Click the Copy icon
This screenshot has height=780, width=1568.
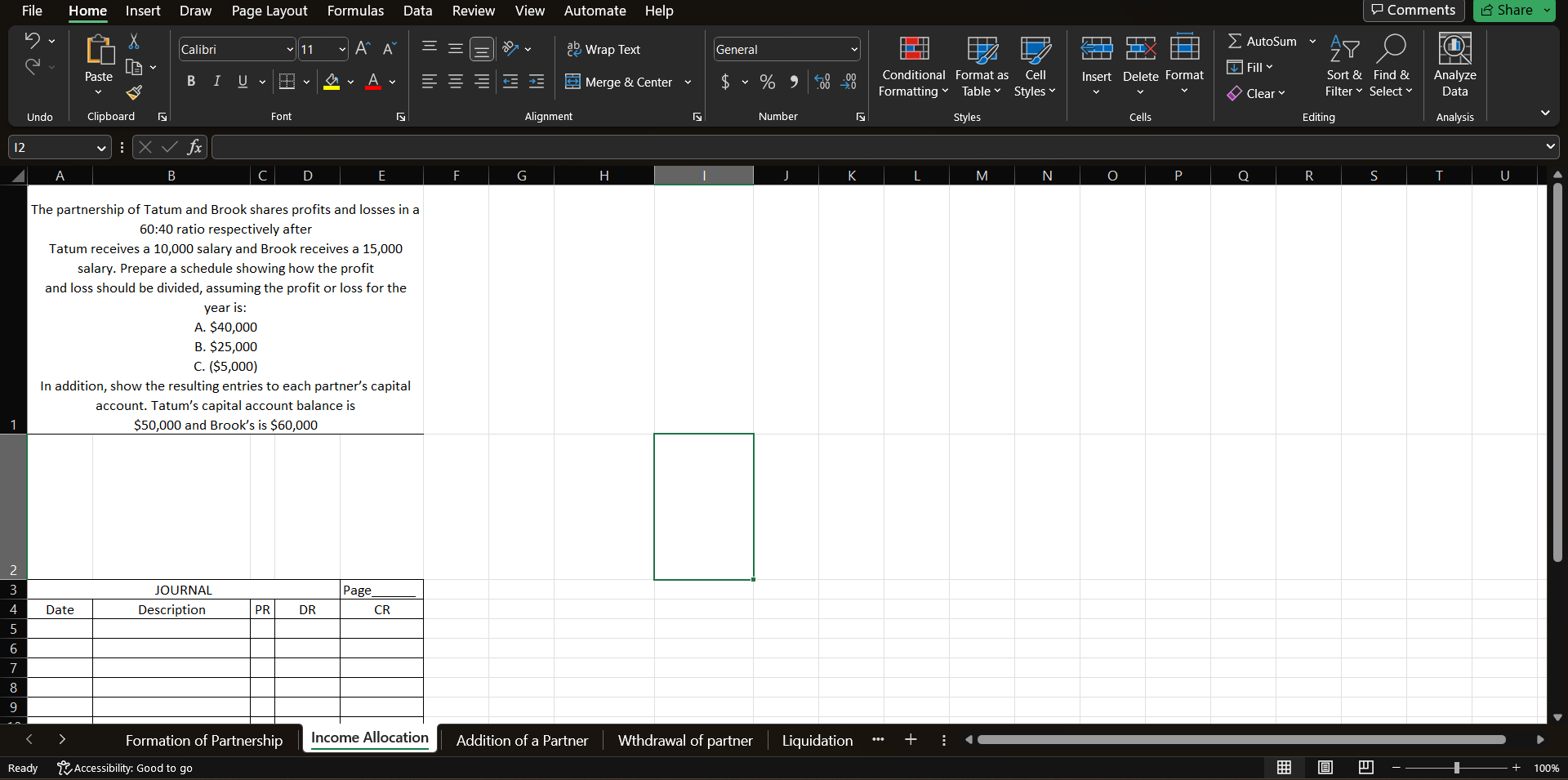[x=134, y=68]
